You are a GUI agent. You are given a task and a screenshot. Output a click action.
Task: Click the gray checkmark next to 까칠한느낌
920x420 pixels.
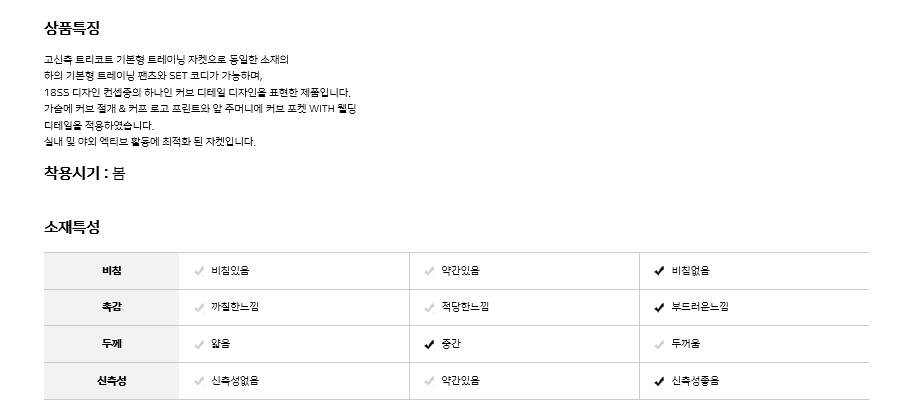coord(199,307)
